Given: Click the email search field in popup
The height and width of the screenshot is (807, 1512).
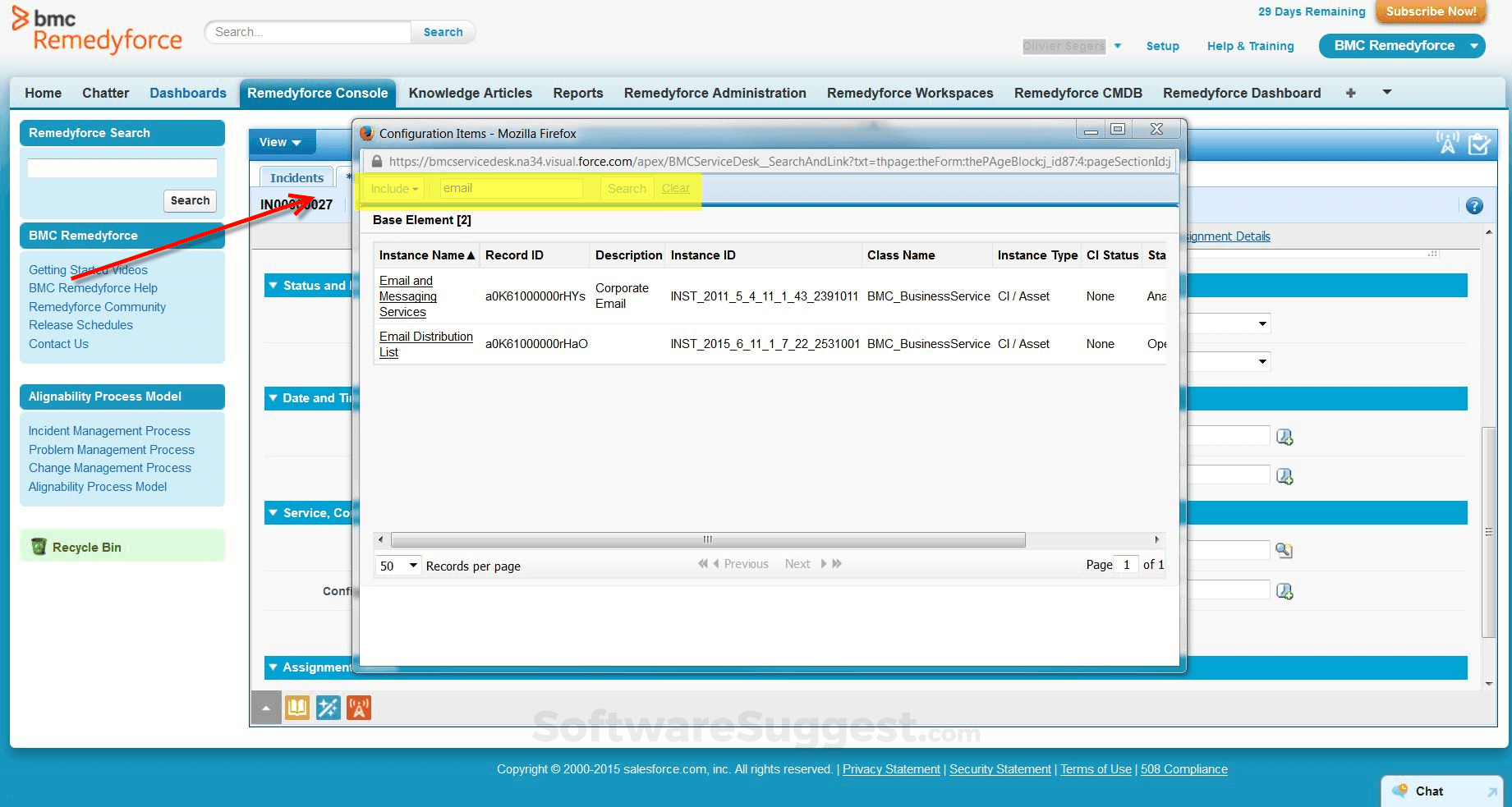Looking at the screenshot, I should coord(511,189).
